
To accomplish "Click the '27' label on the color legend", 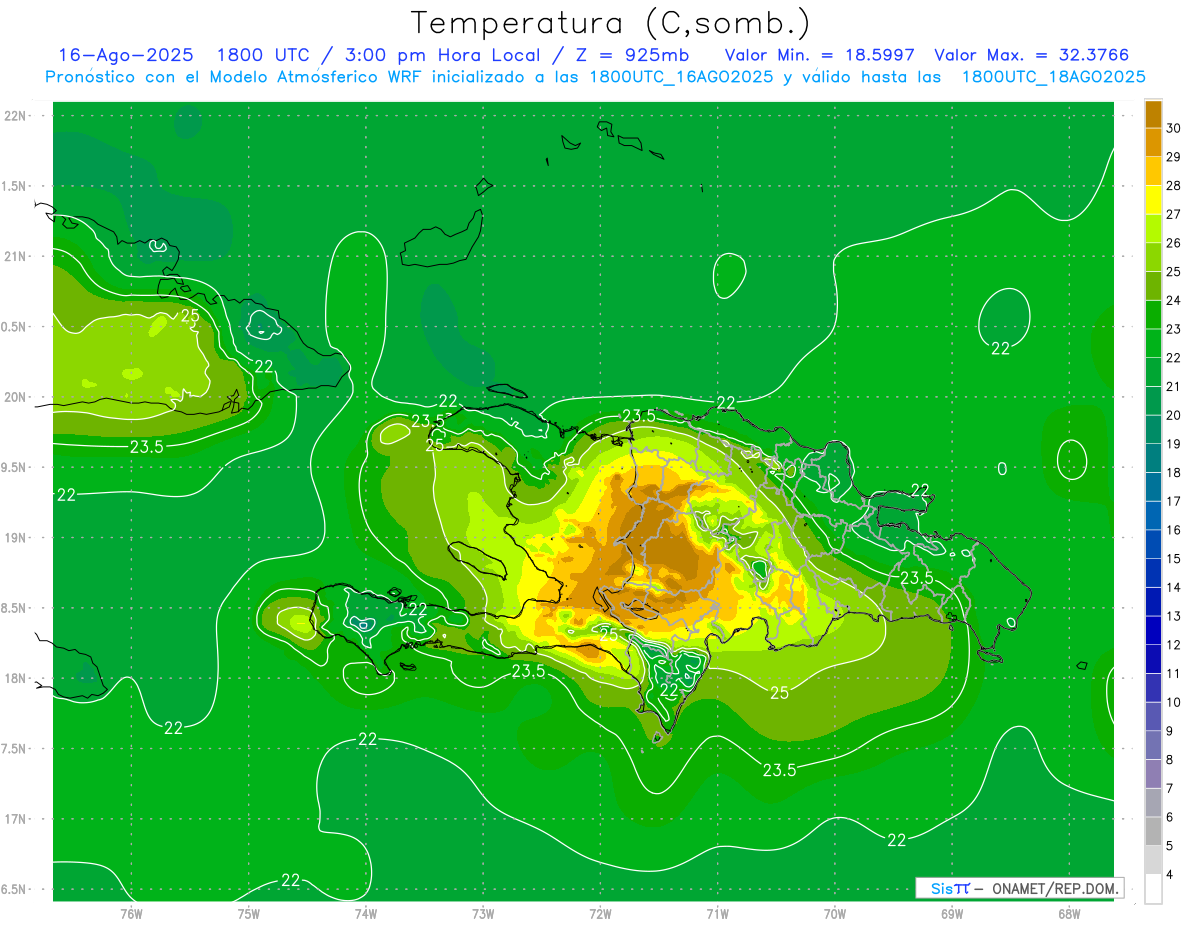I will point(1174,215).
